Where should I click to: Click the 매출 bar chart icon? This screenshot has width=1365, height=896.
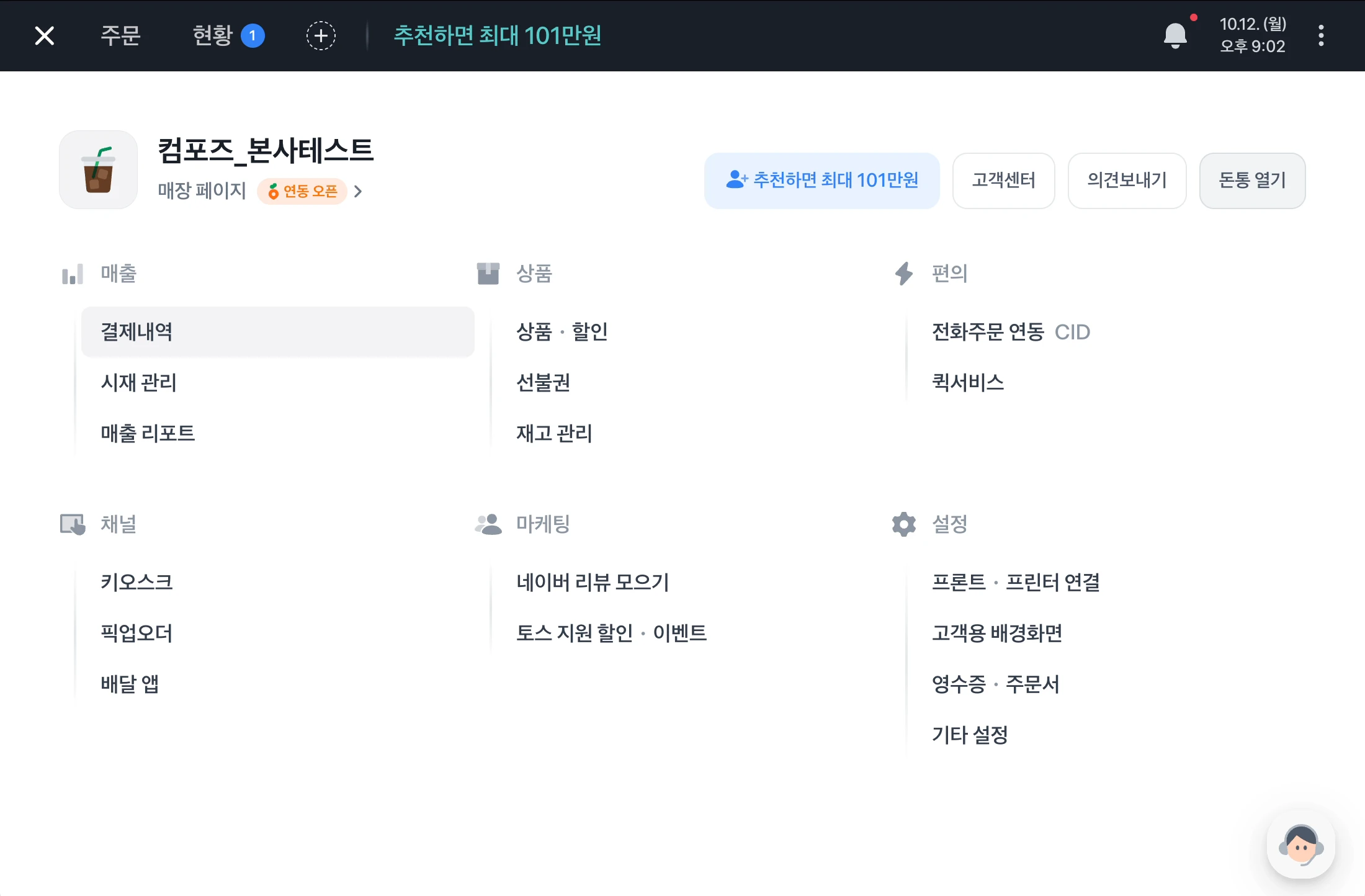point(73,274)
